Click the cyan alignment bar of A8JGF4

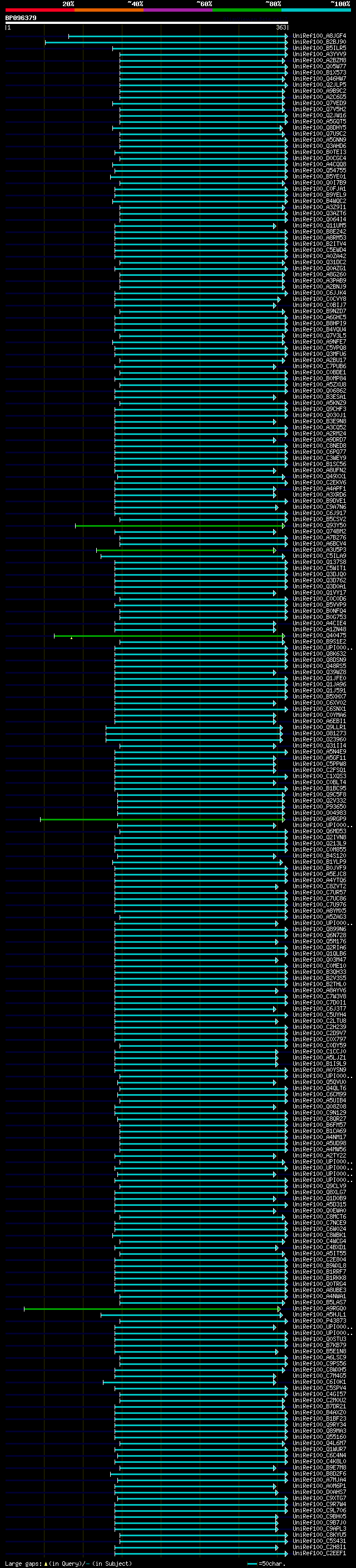[x=177, y=37]
